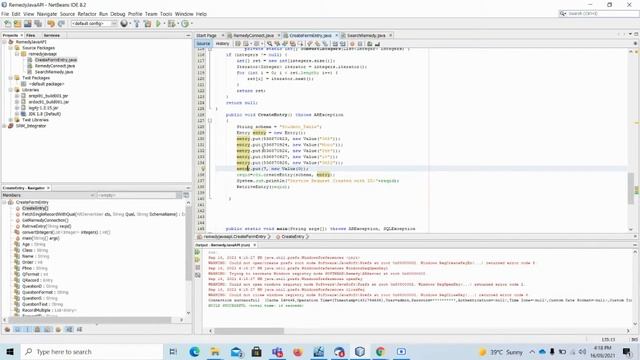Click the New File toolbar icon
The width and height of the screenshot is (640, 360).
pos(7,24)
